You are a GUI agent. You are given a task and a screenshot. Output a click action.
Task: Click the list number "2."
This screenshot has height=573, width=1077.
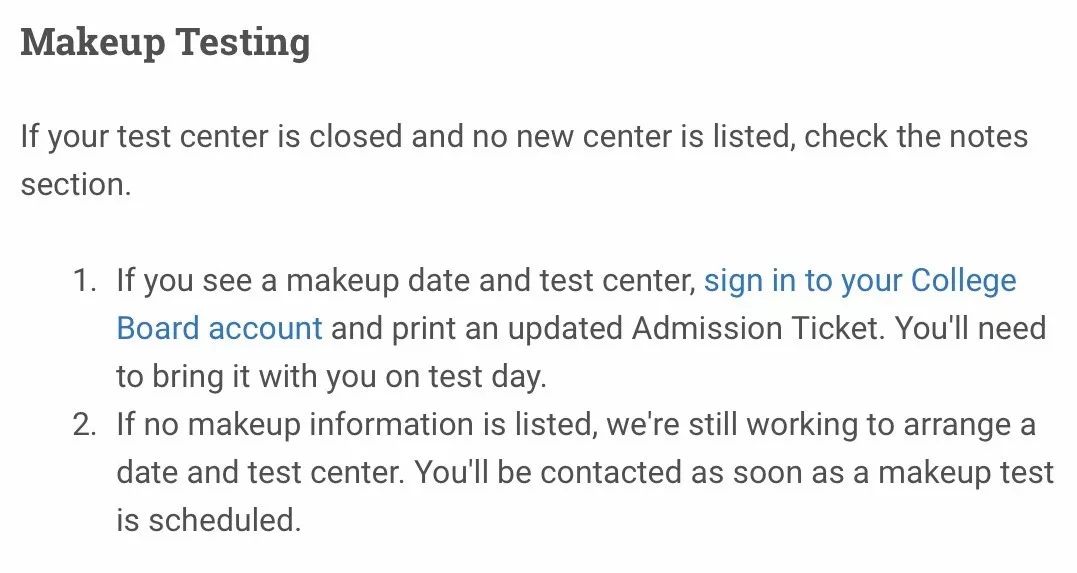[x=84, y=425]
